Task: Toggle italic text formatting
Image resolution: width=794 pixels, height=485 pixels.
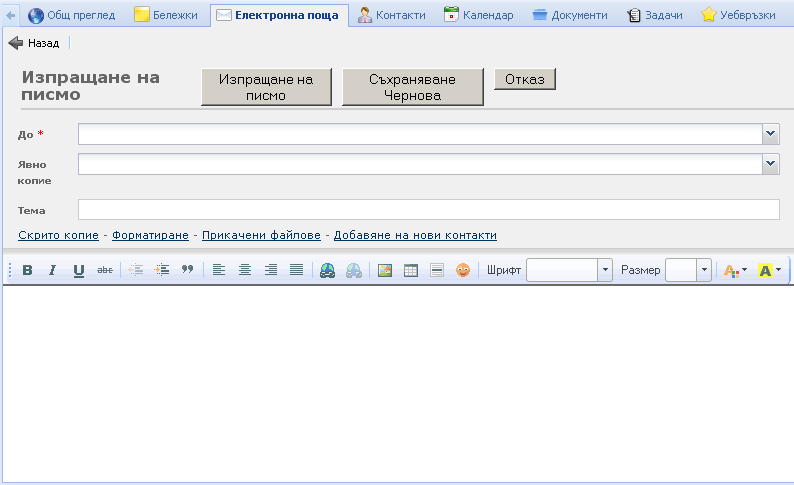Action: point(53,270)
